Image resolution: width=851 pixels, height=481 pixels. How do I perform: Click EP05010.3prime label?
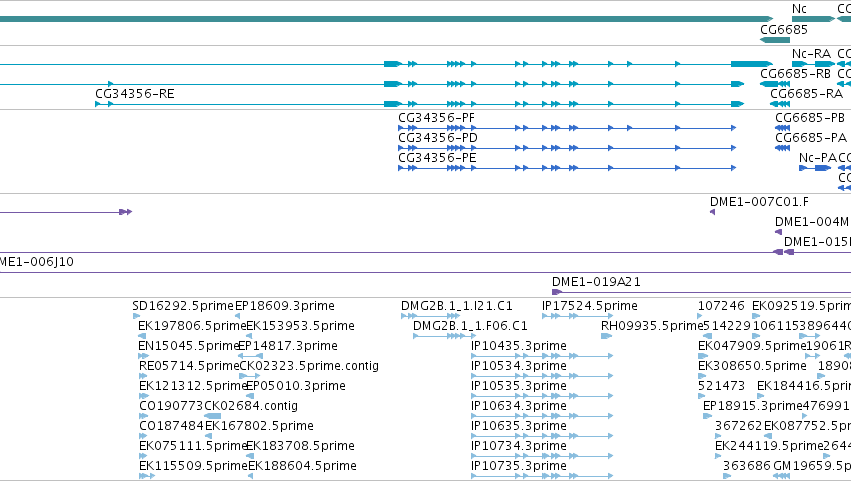296,386
